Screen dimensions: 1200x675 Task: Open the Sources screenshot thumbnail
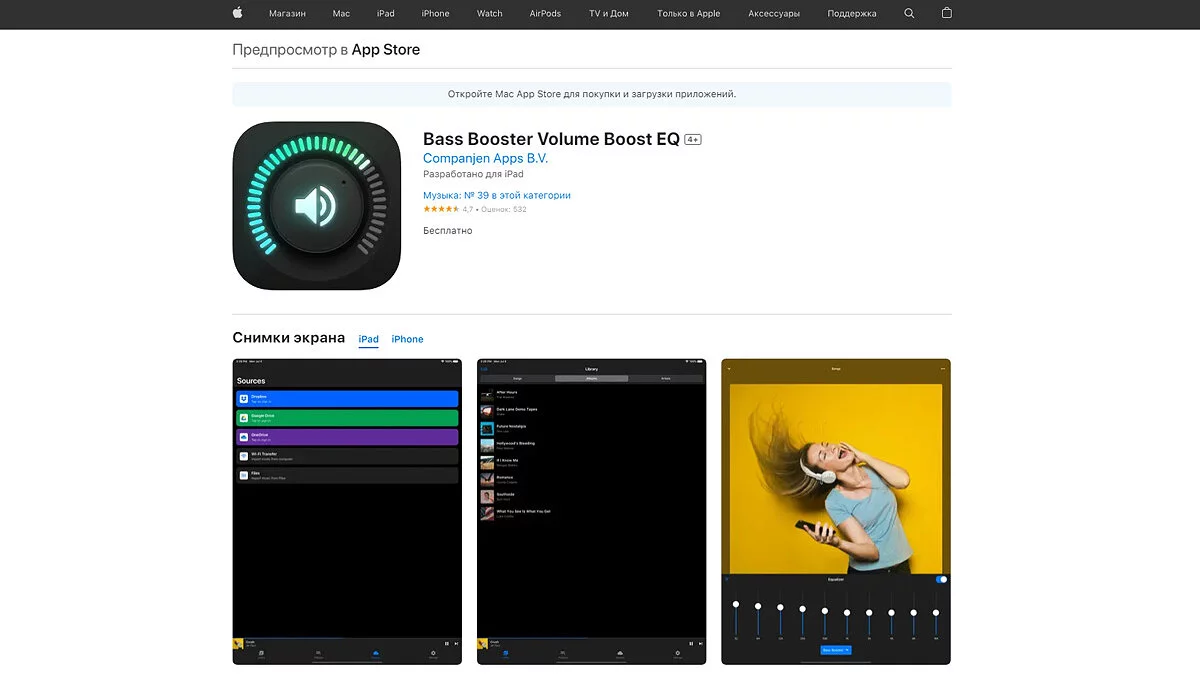[347, 511]
